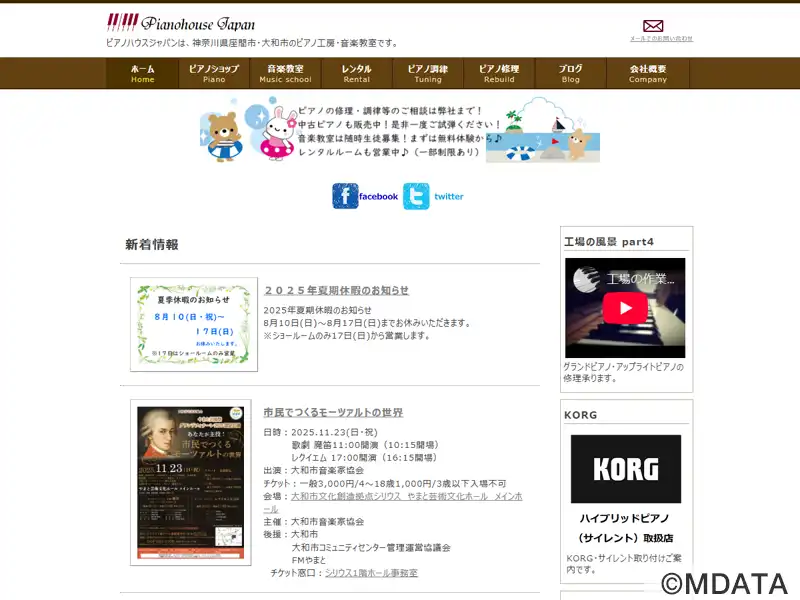Click the レクイエム 17:00開演 schedule line
The height and width of the screenshot is (600, 800).
[364, 458]
